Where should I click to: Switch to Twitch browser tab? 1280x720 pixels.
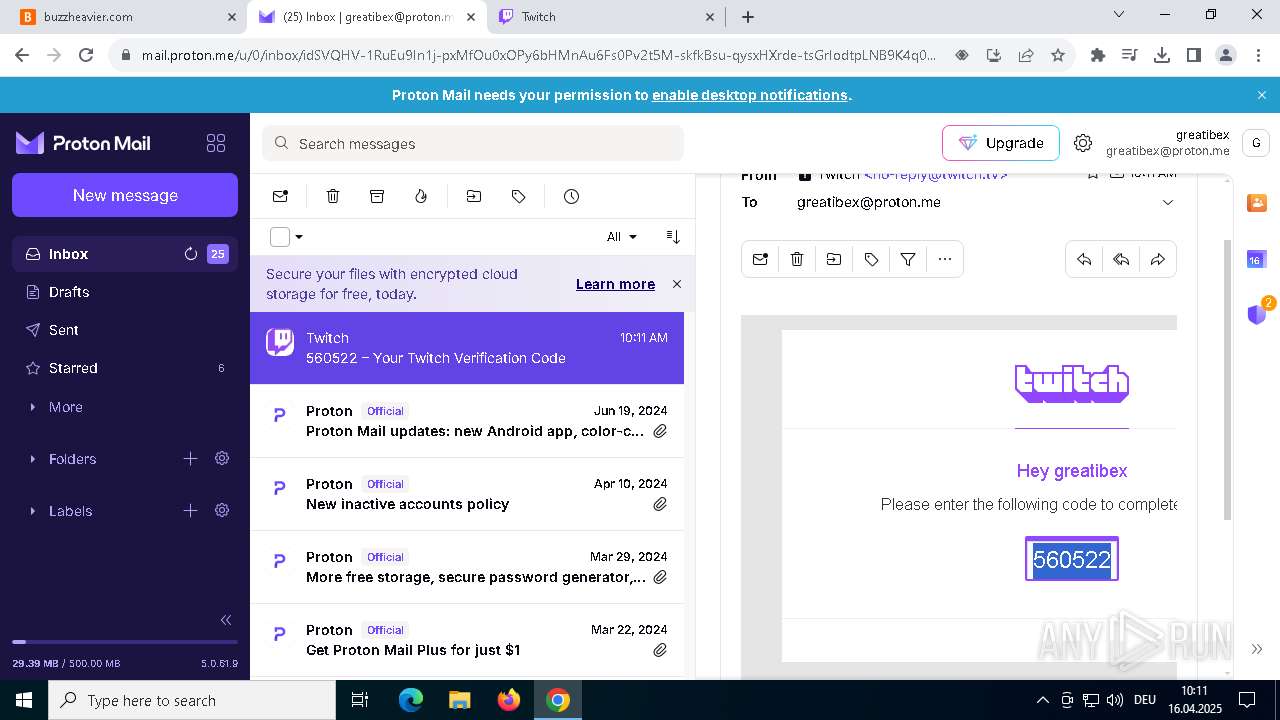[606, 17]
